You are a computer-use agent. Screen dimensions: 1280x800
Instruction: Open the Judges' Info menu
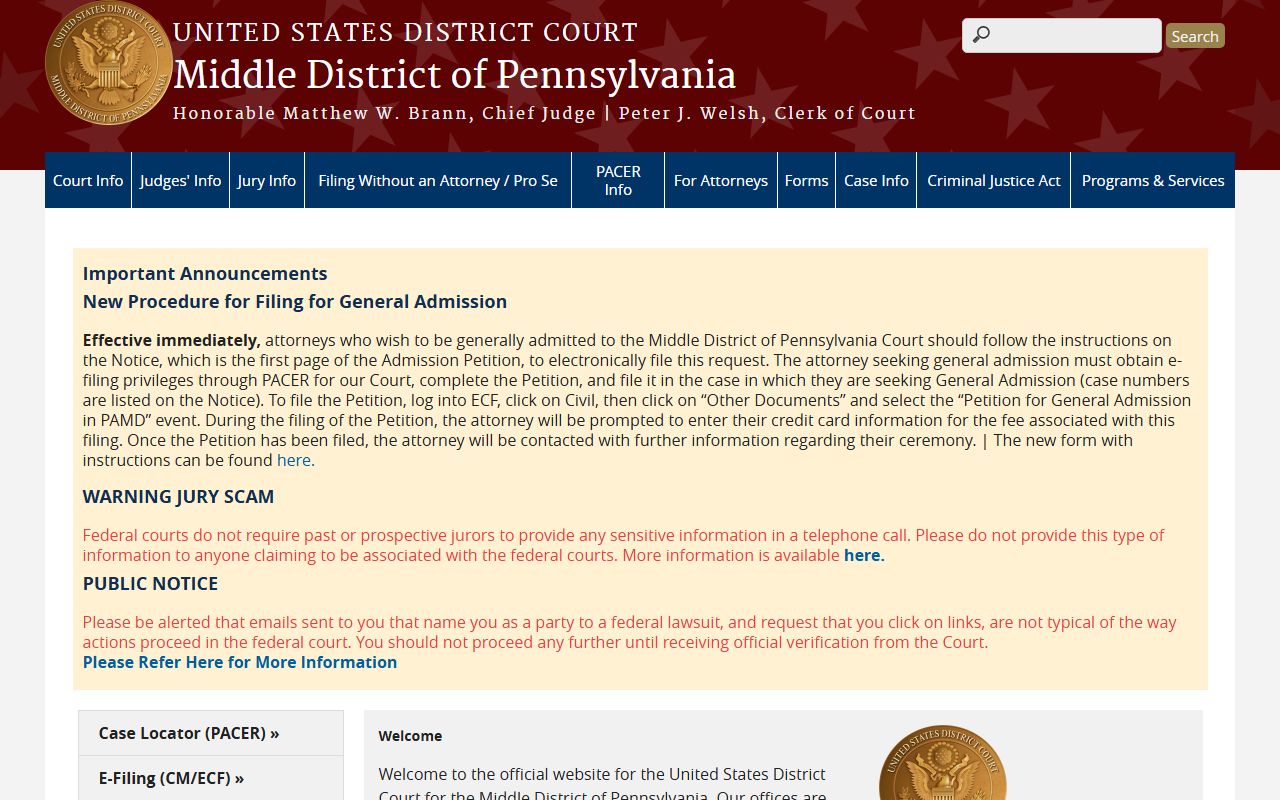pyautogui.click(x=180, y=180)
